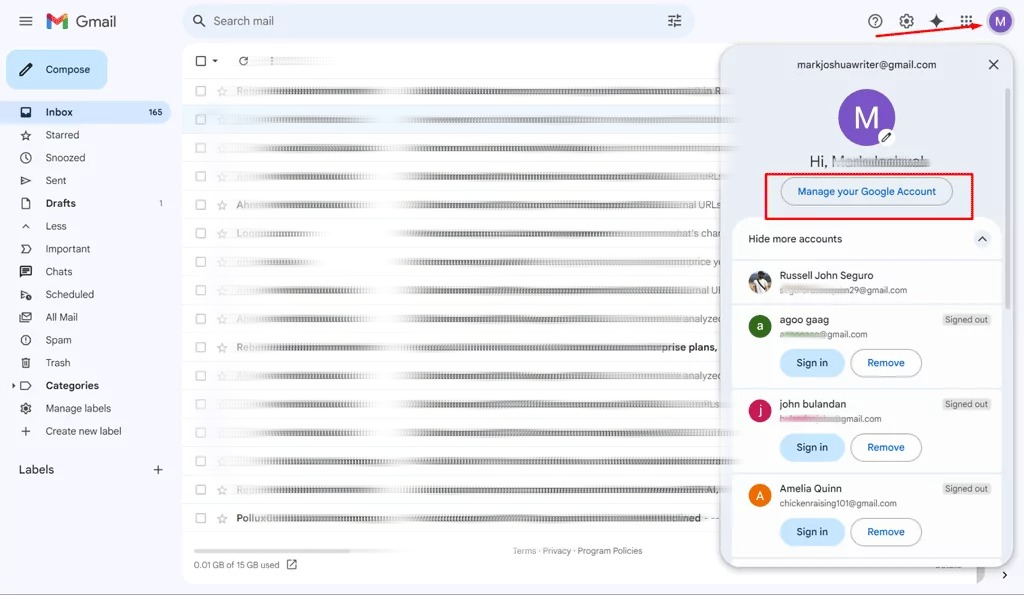Open the Gemini sparkle icon
This screenshot has height=595, width=1024.
tap(936, 21)
